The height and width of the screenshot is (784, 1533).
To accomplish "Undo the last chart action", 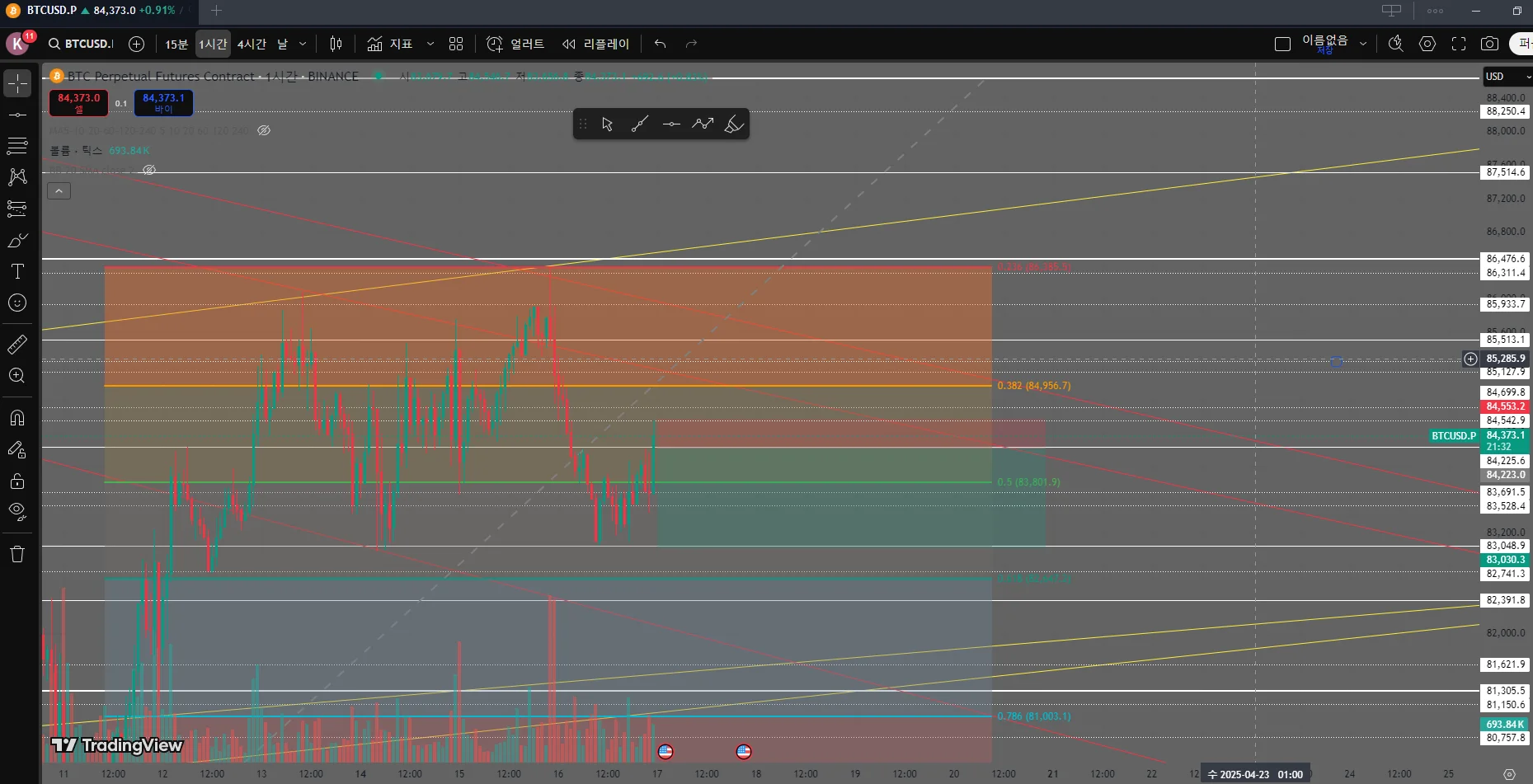I will pos(660,44).
